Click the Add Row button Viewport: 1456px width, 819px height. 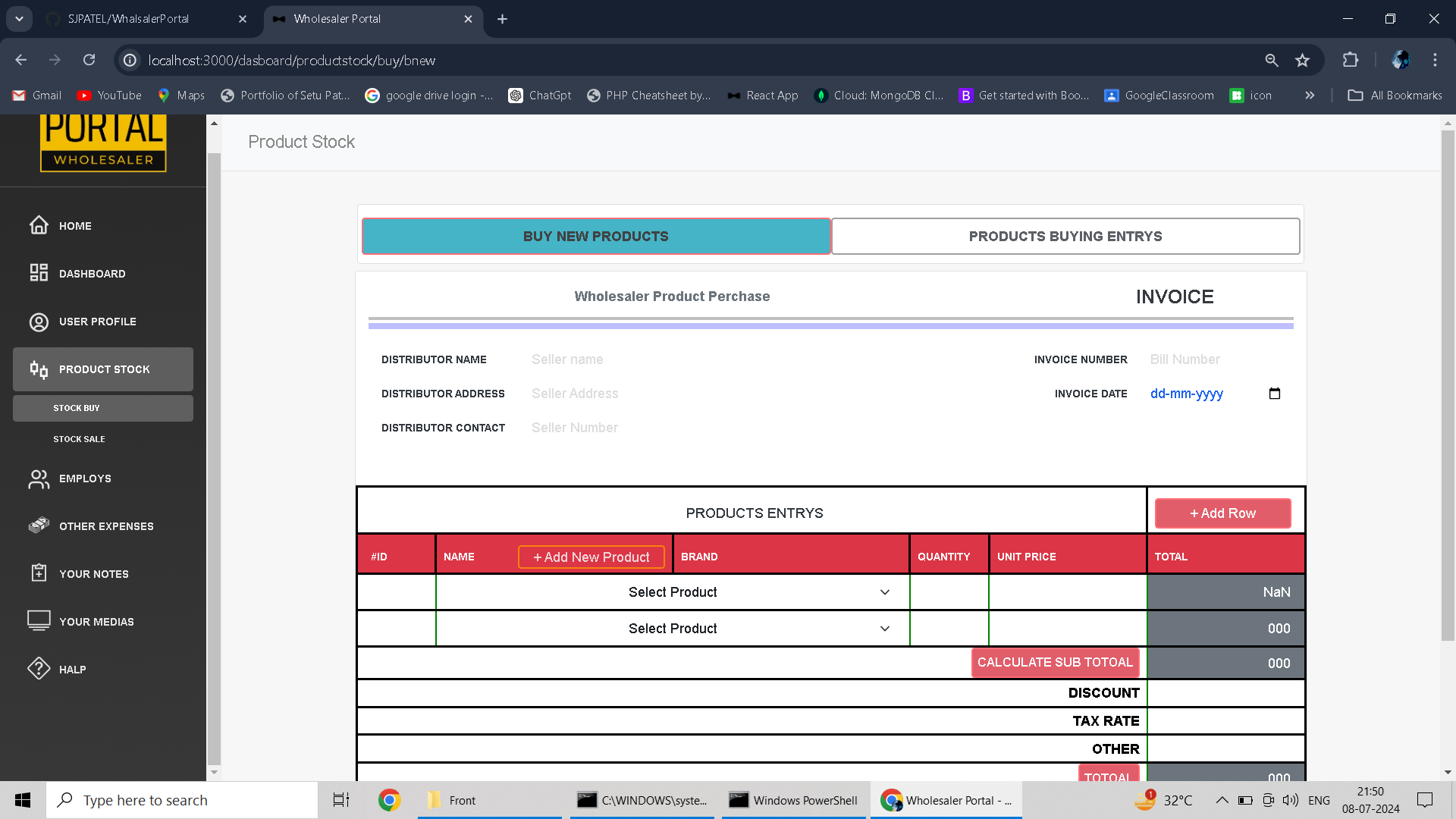tap(1222, 513)
